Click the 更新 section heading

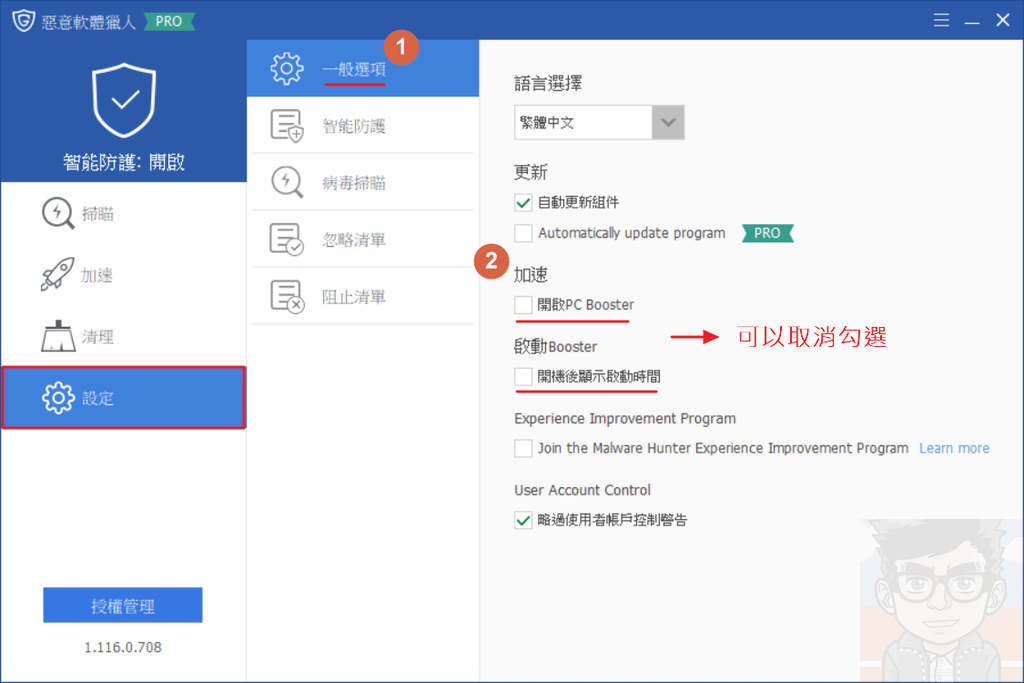tap(530, 172)
